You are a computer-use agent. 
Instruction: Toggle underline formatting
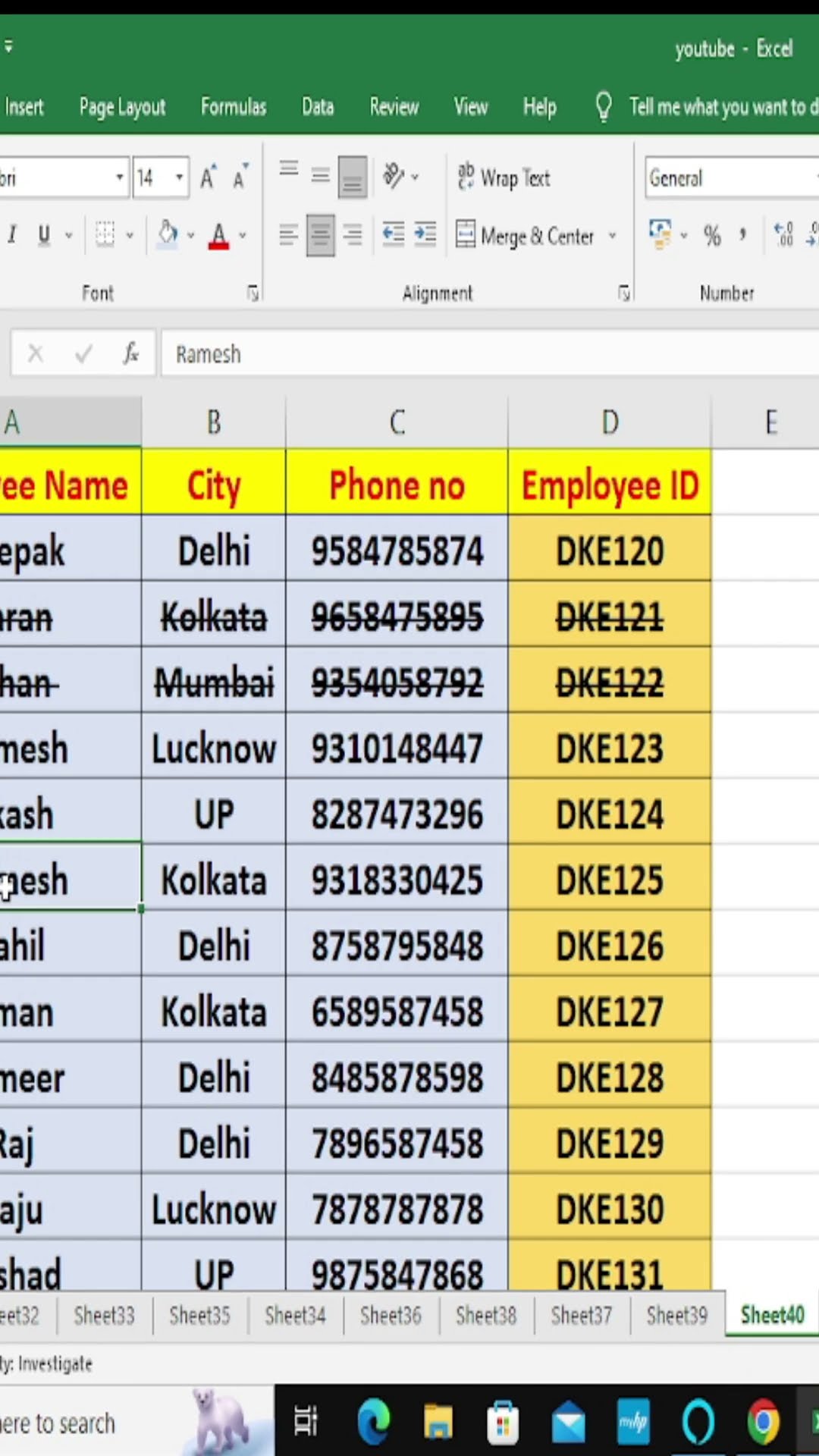tap(44, 235)
